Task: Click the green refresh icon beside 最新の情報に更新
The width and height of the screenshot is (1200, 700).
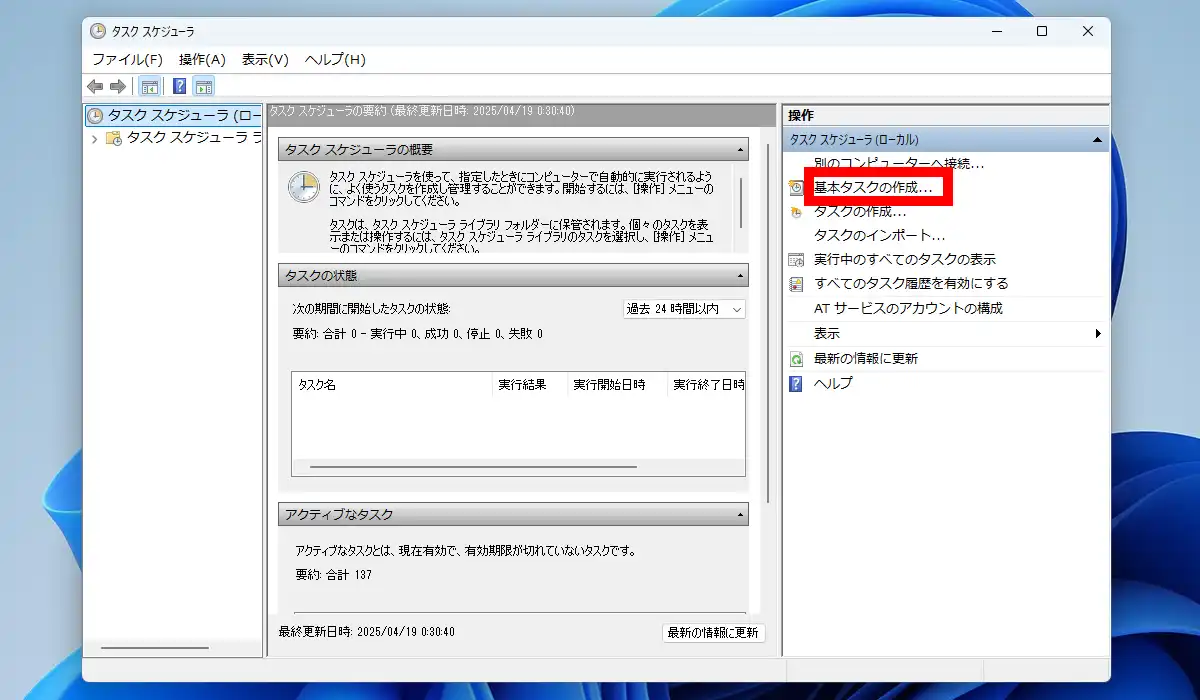Action: pyautogui.click(x=796, y=358)
